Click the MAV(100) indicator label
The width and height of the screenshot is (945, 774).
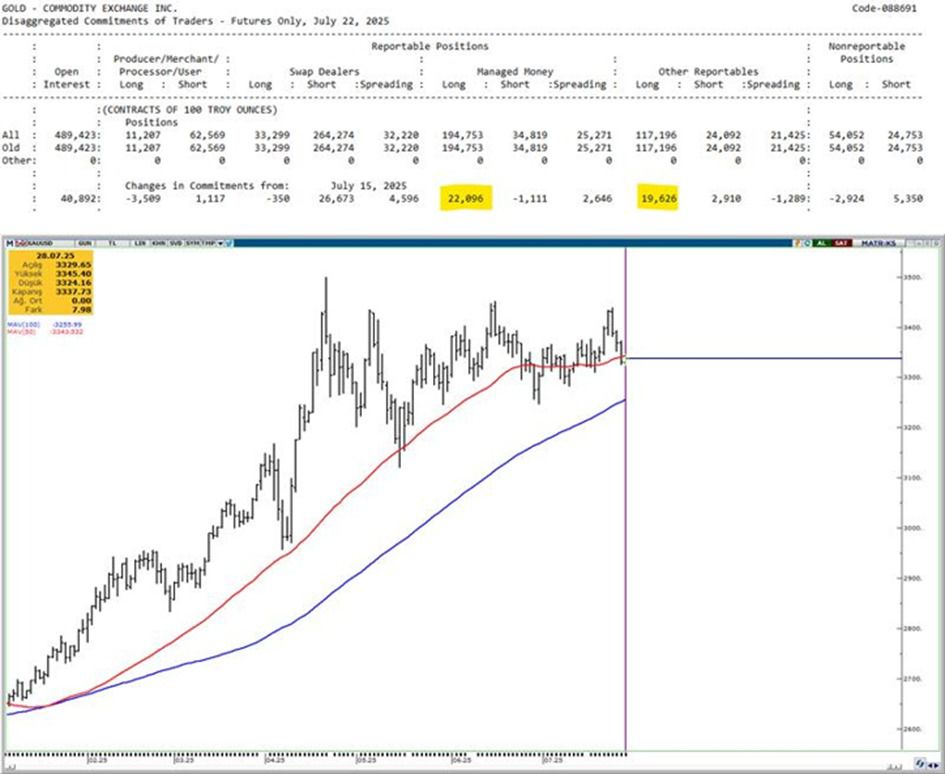point(24,325)
